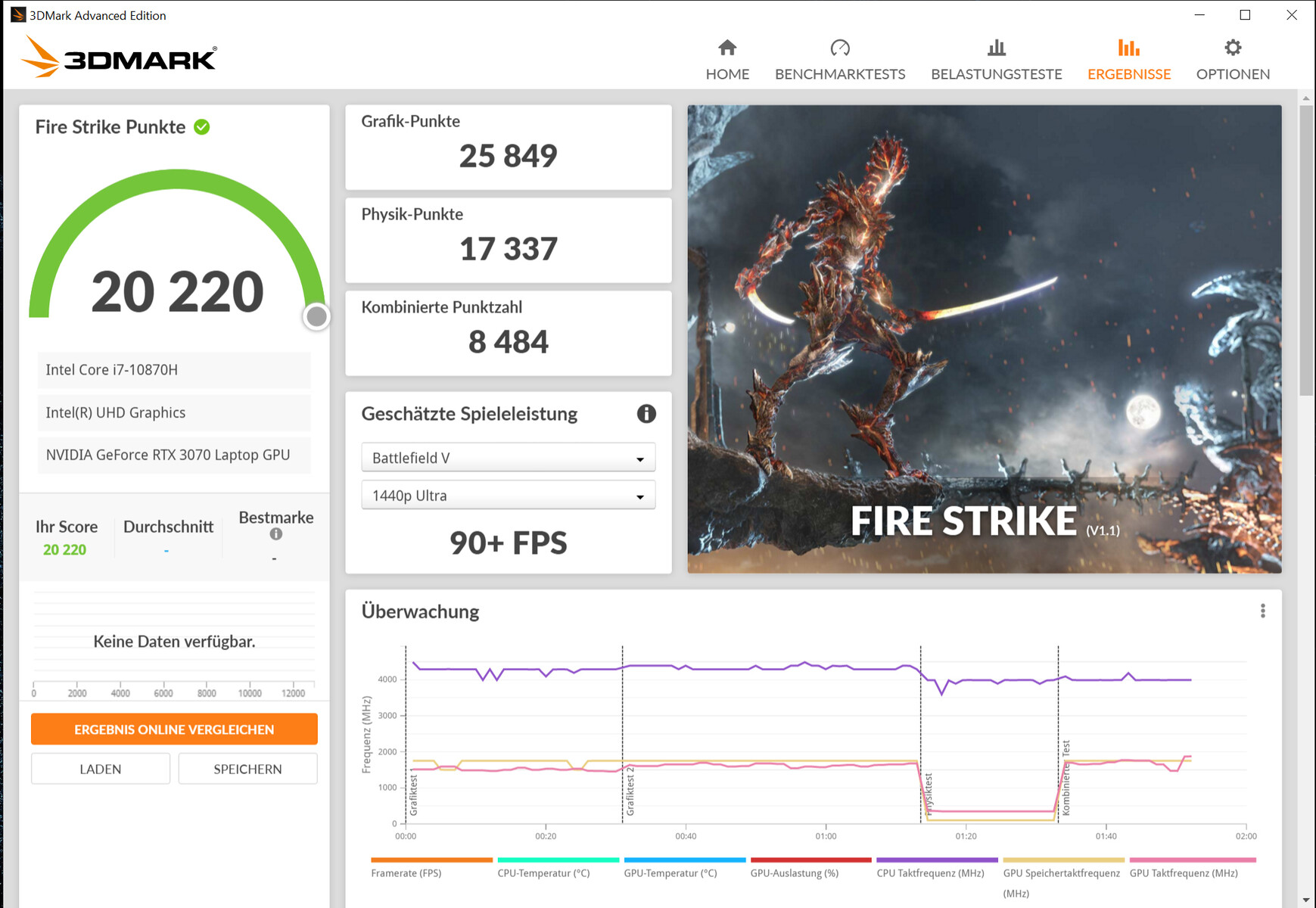This screenshot has height=908, width=1316.
Task: Click the Kombinierte Test marker in chart
Action: [x=1066, y=778]
